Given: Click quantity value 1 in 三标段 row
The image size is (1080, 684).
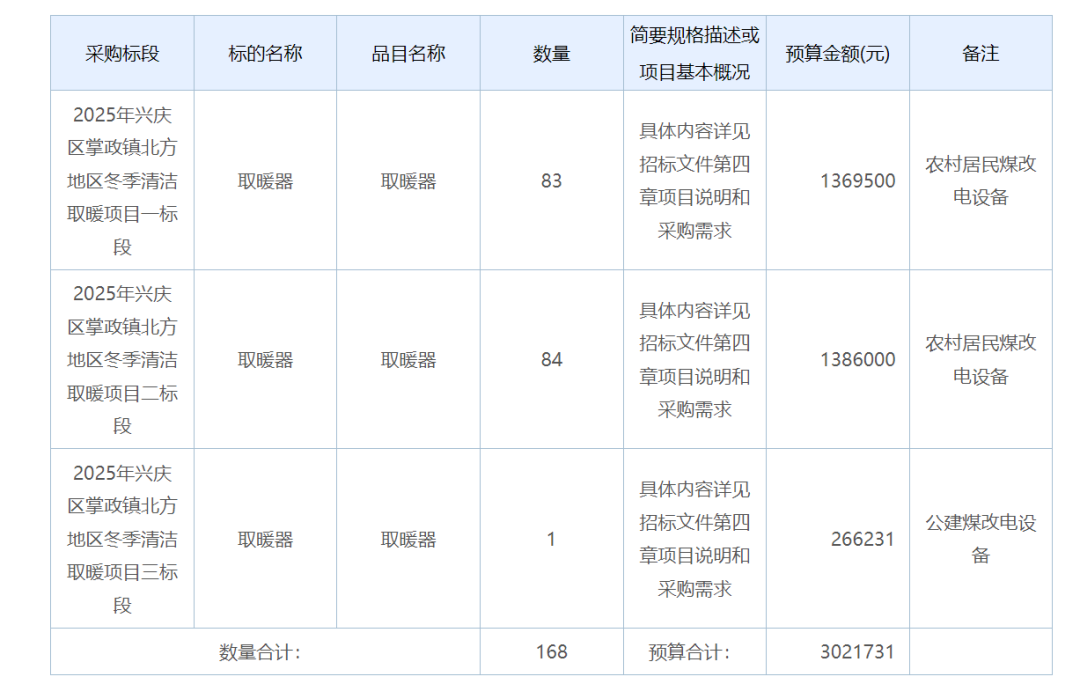Looking at the screenshot, I should 551,539.
